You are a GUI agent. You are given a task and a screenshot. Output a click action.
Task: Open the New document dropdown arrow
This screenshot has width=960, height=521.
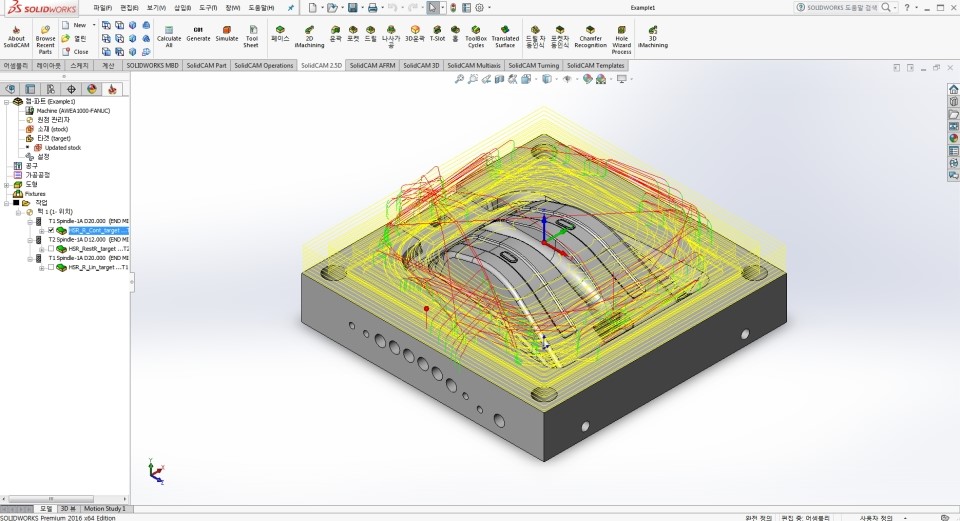[x=323, y=8]
